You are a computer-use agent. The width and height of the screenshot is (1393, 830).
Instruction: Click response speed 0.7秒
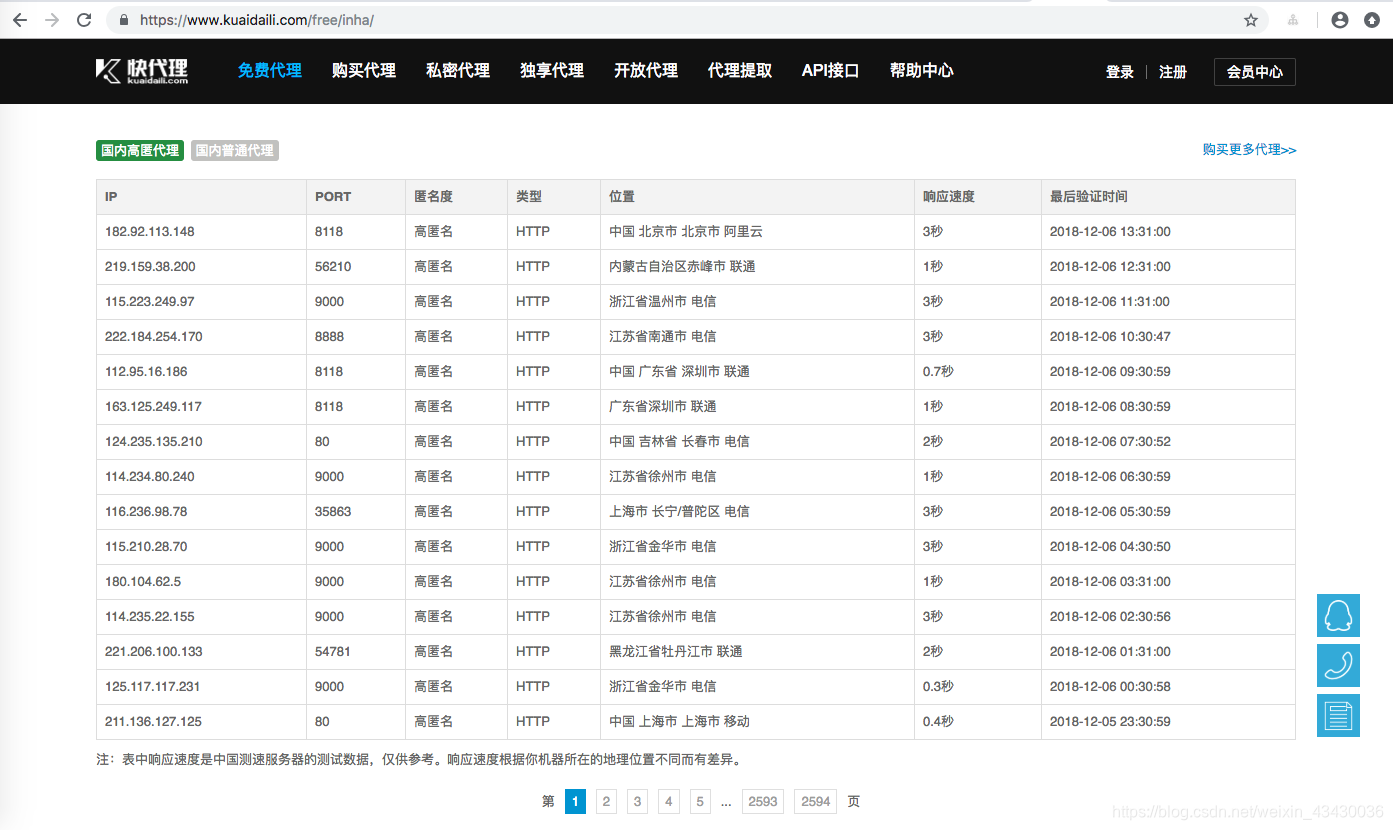pos(938,372)
